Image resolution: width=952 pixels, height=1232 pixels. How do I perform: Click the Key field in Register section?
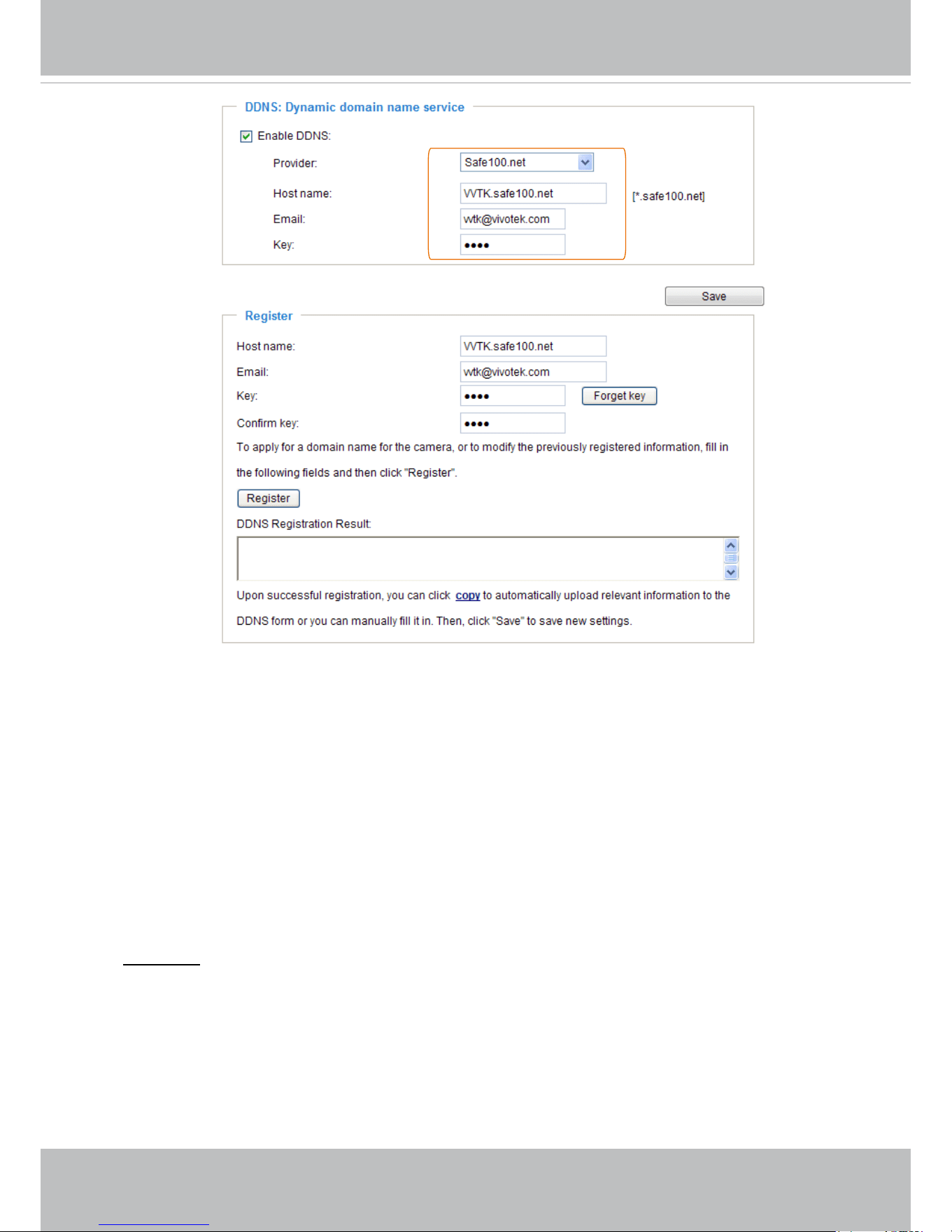pyautogui.click(x=513, y=396)
